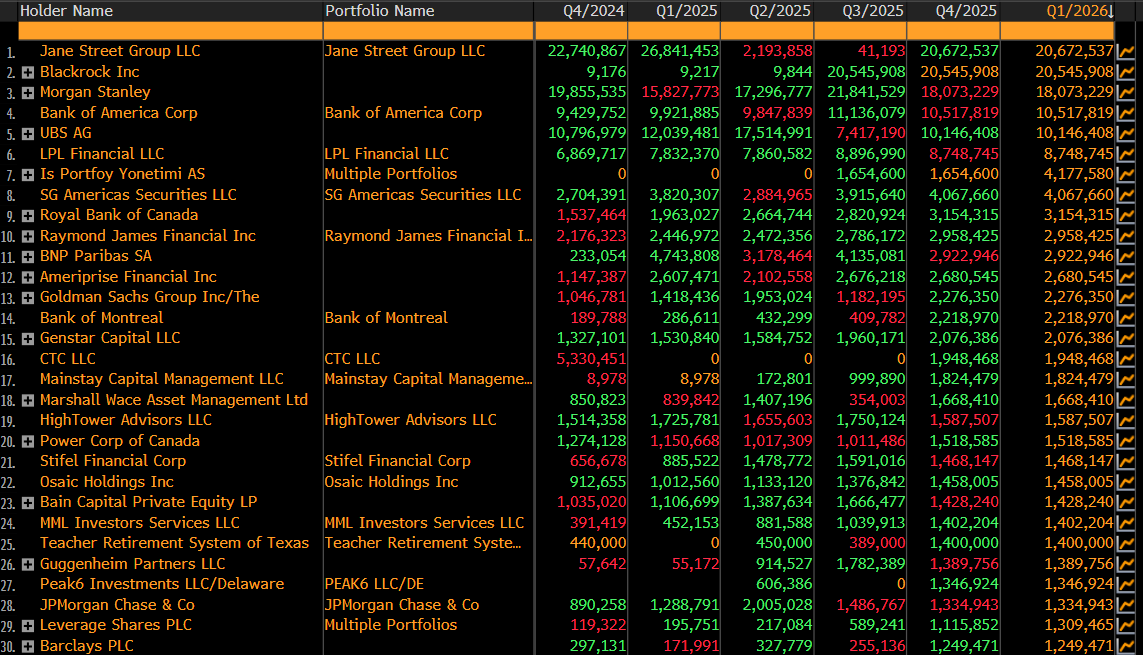Image resolution: width=1143 pixels, height=655 pixels.
Task: Select Jane Street Group LLC holder name
Action: [120, 51]
